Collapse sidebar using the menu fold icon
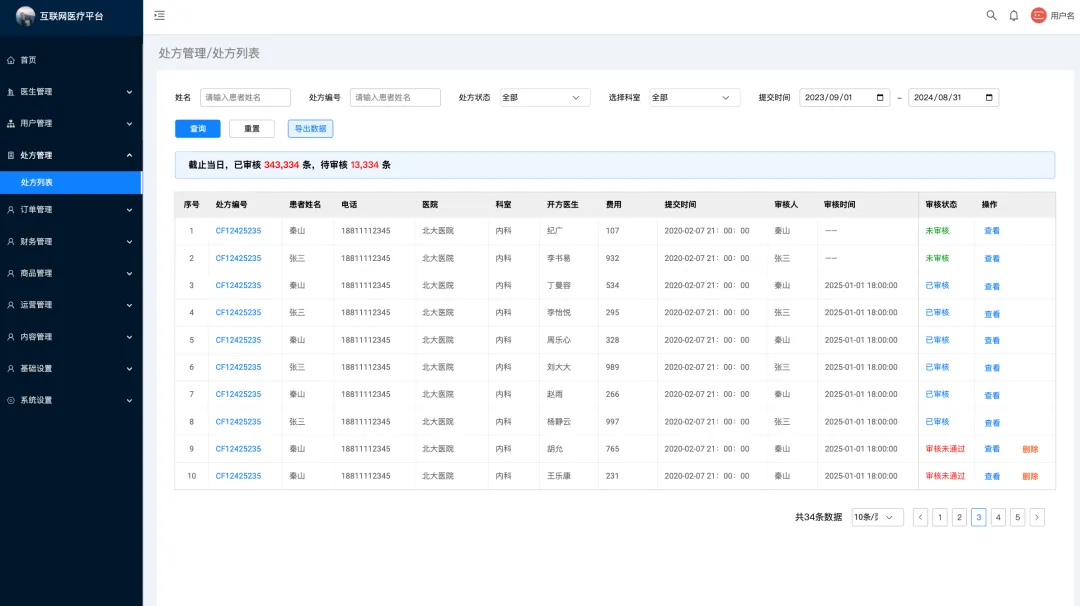 coord(159,15)
